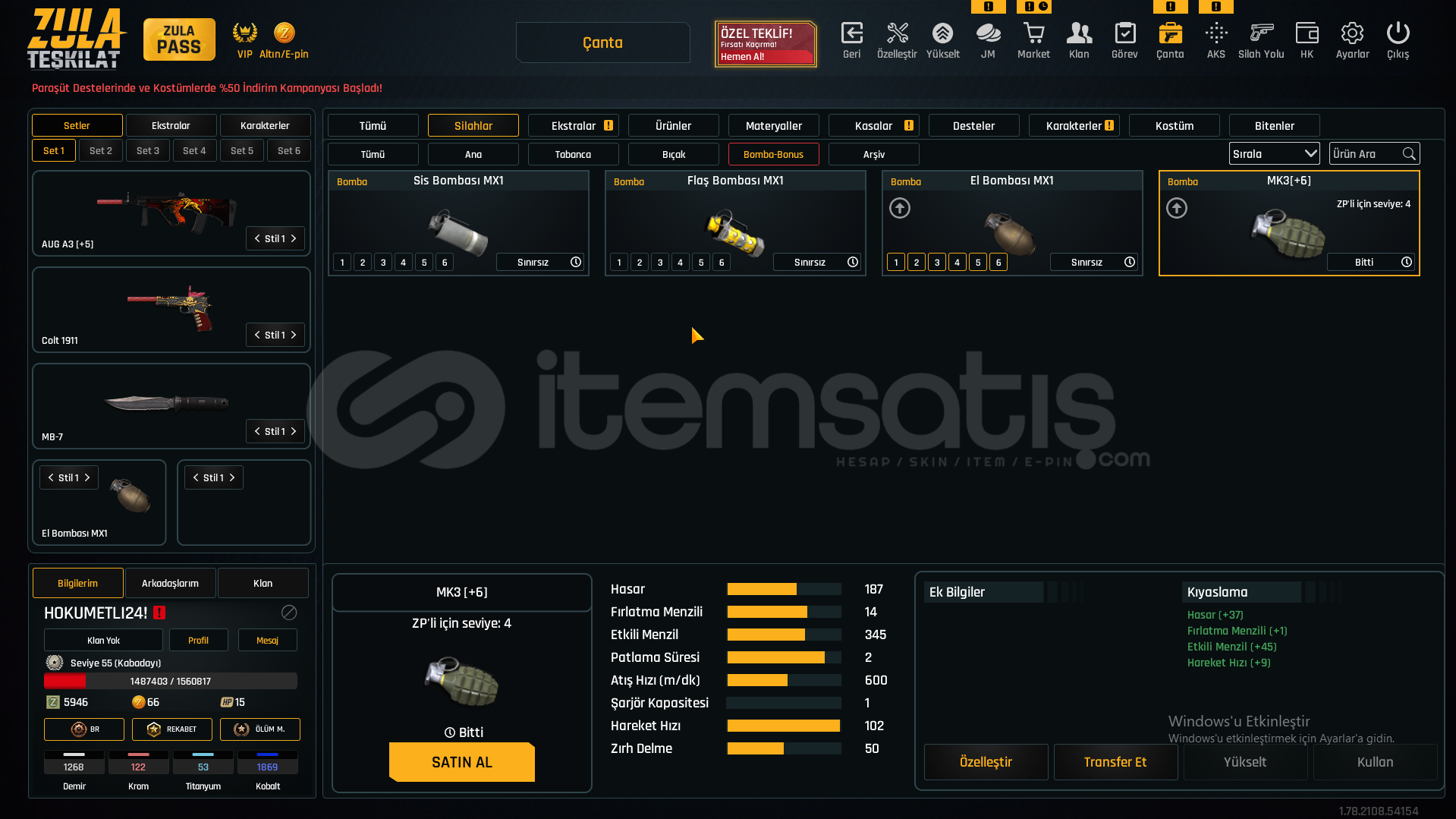Click the experience progress bar 1487403 / 1560817
This screenshot has width=1456, height=819.
171,681
